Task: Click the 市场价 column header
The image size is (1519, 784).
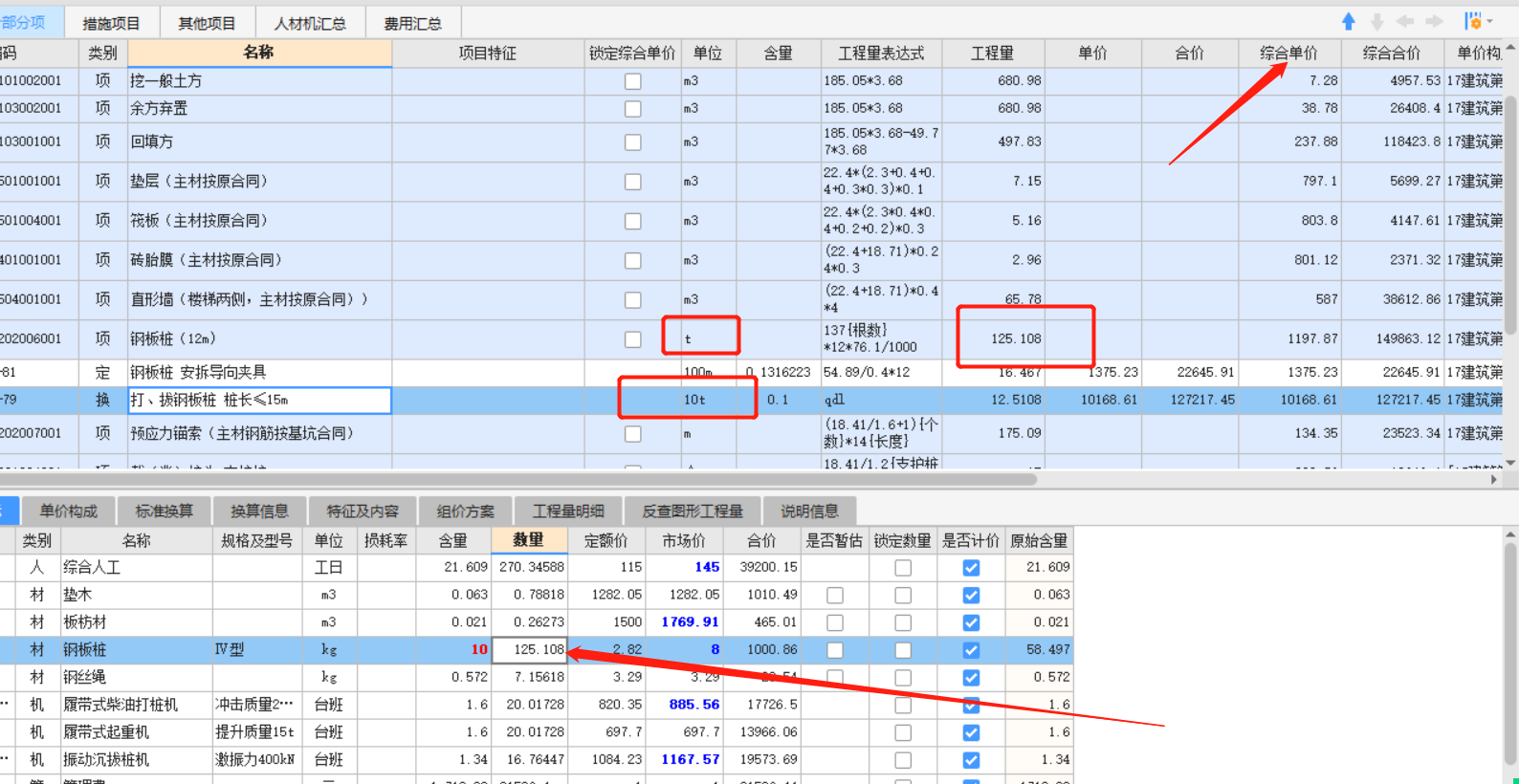Action: click(684, 540)
